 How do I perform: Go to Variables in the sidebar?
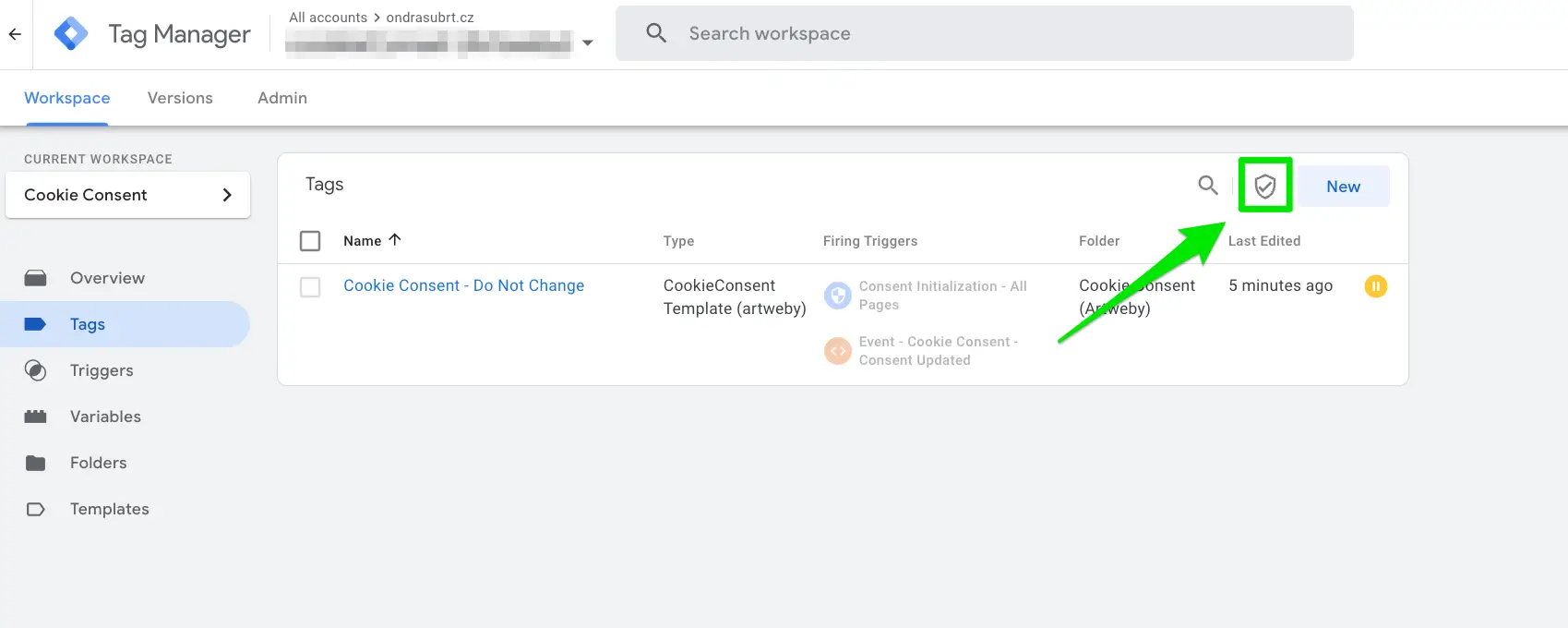[126, 417]
